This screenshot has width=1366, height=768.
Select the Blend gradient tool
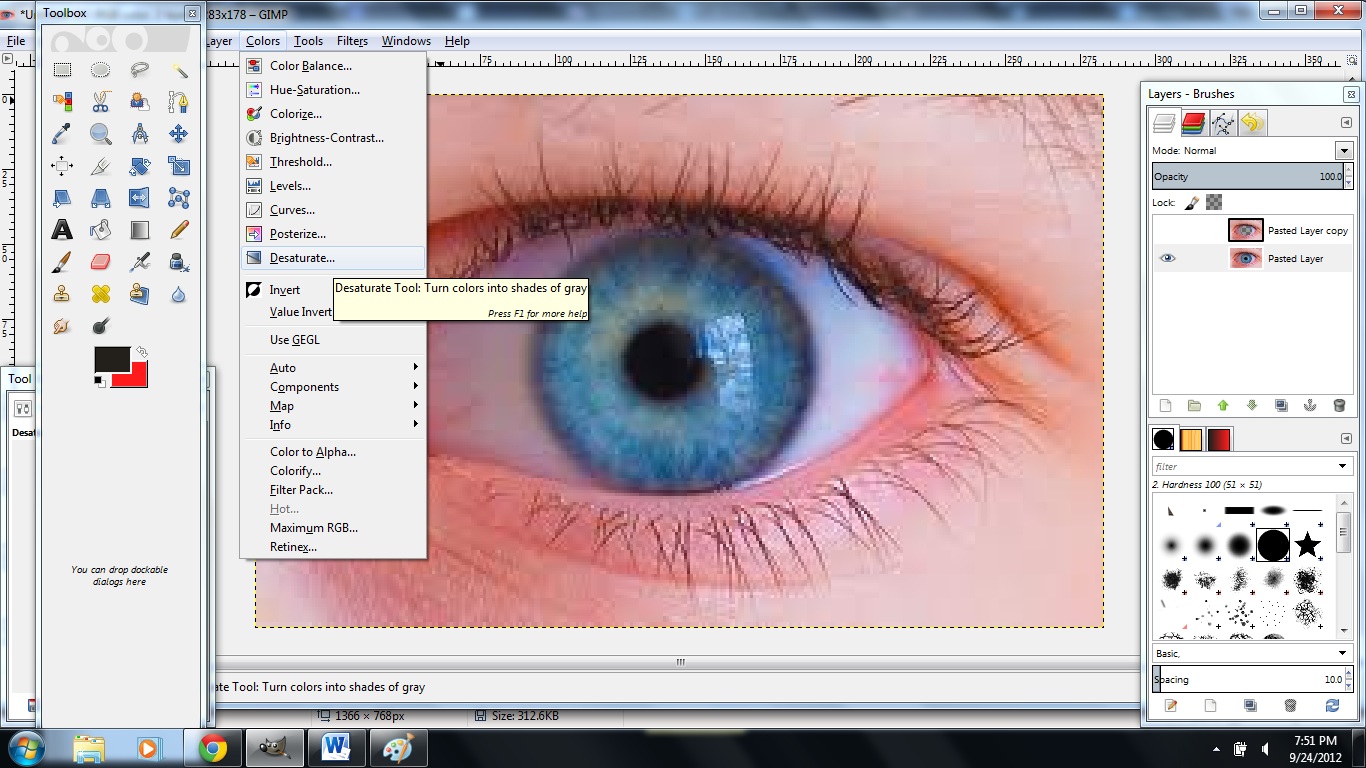coord(140,230)
